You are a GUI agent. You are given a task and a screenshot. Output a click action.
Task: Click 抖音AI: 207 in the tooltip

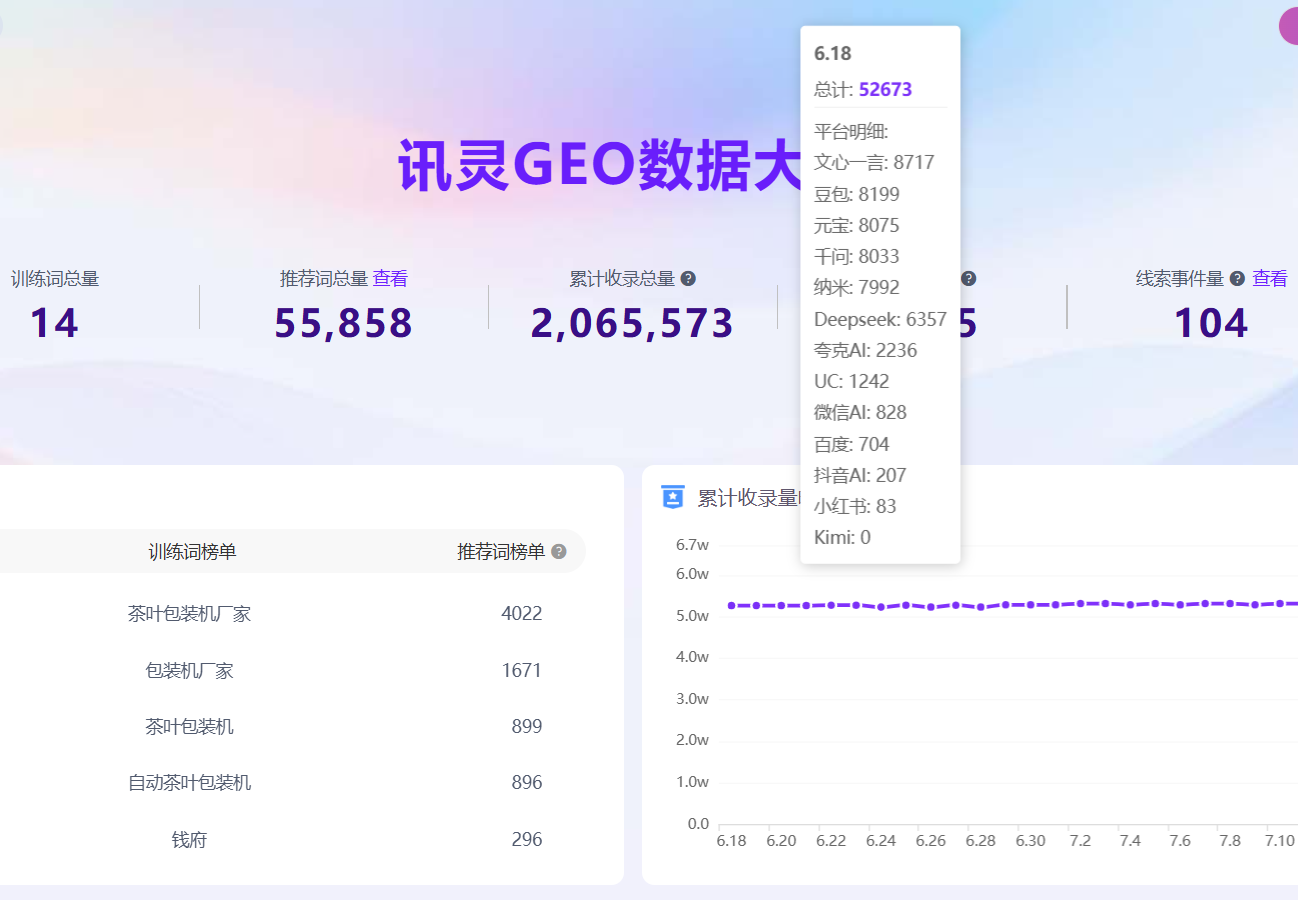click(x=861, y=475)
